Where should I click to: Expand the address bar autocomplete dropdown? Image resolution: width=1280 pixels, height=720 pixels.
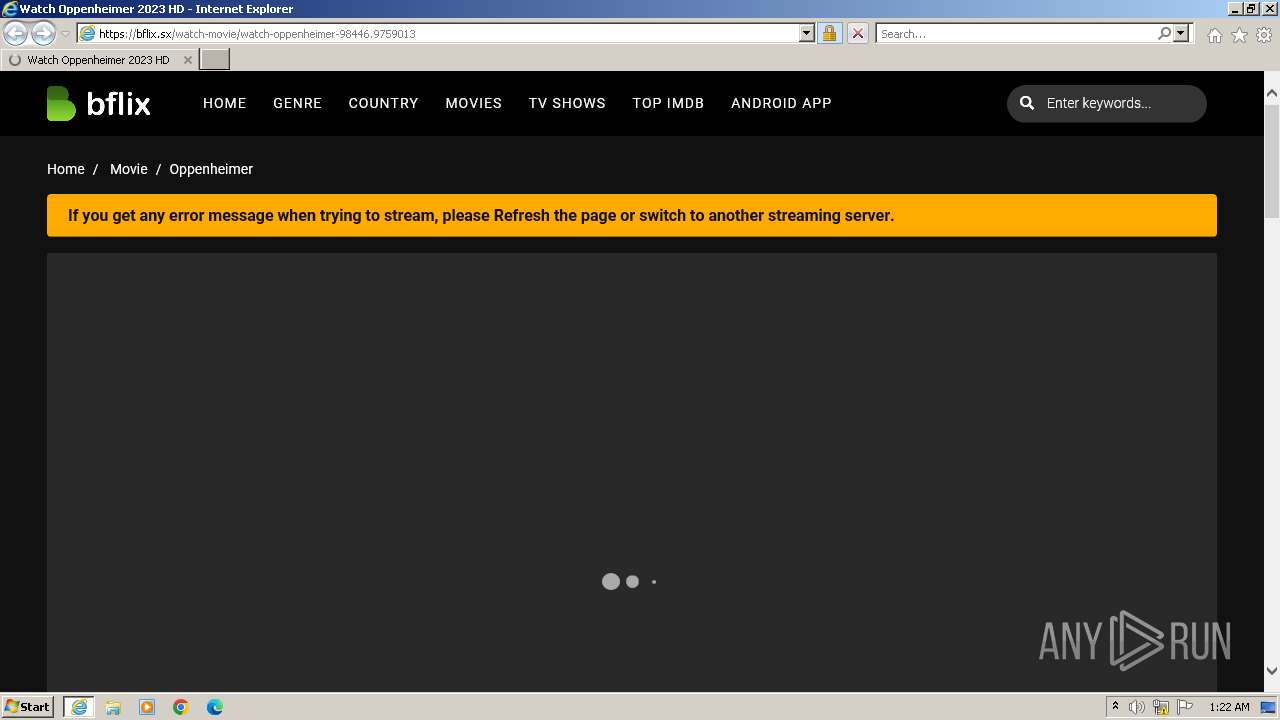(807, 33)
